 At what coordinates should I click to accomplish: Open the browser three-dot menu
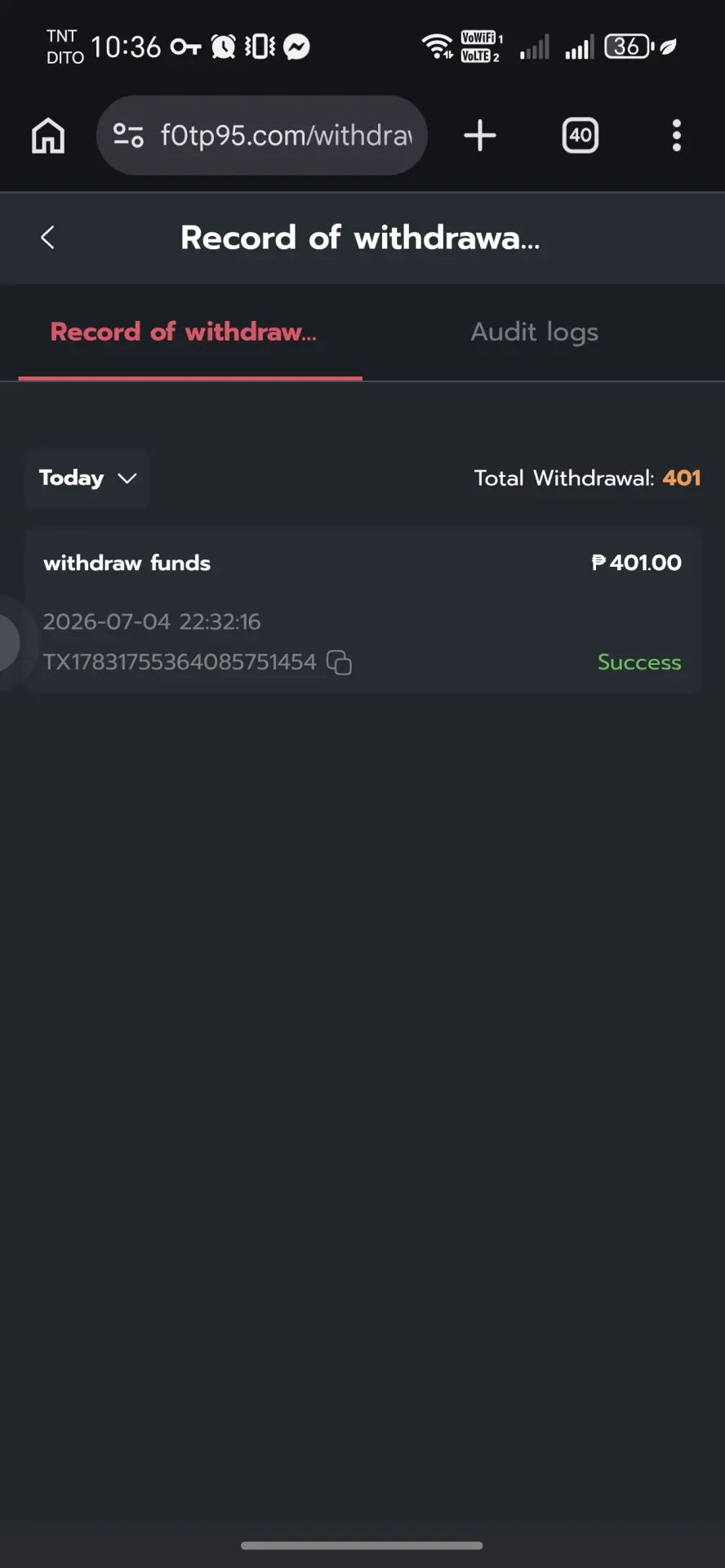[x=677, y=136]
